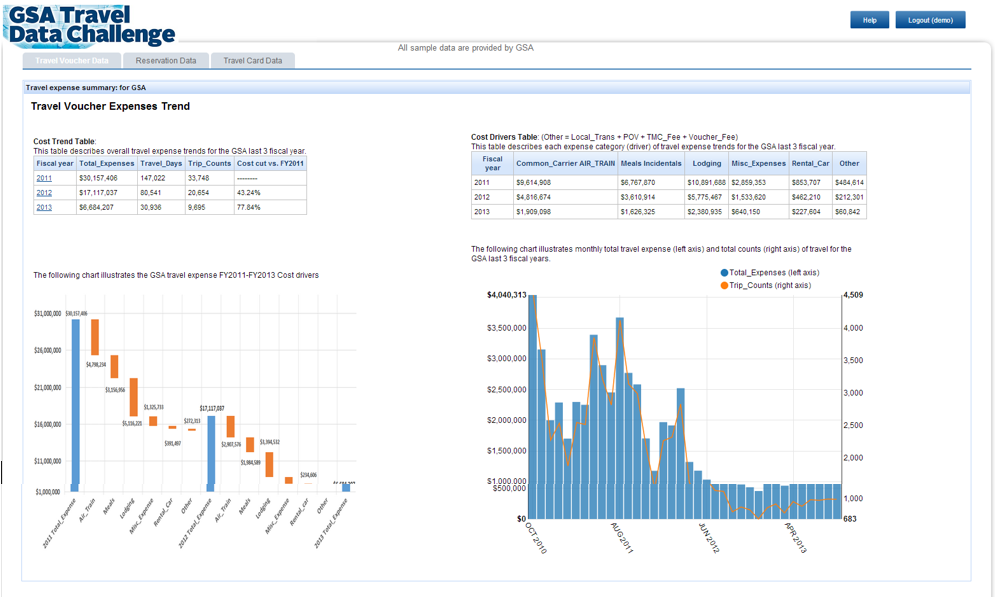This screenshot has height=597, width=995.
Task: Select the $6,684,207 total expenses cell
Action: [107, 207]
